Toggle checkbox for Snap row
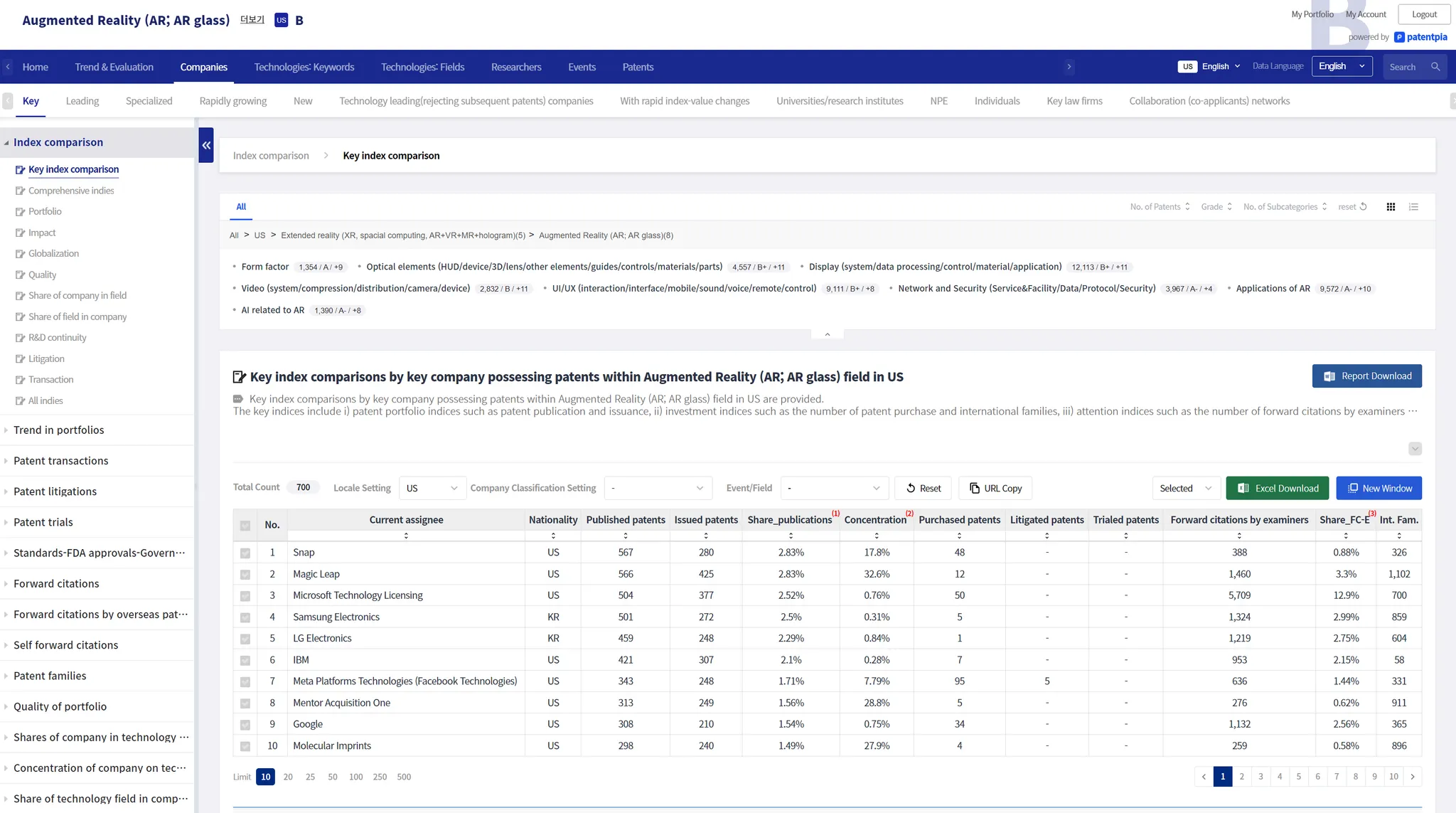Screen dimensions: 1456x813 pos(245,553)
